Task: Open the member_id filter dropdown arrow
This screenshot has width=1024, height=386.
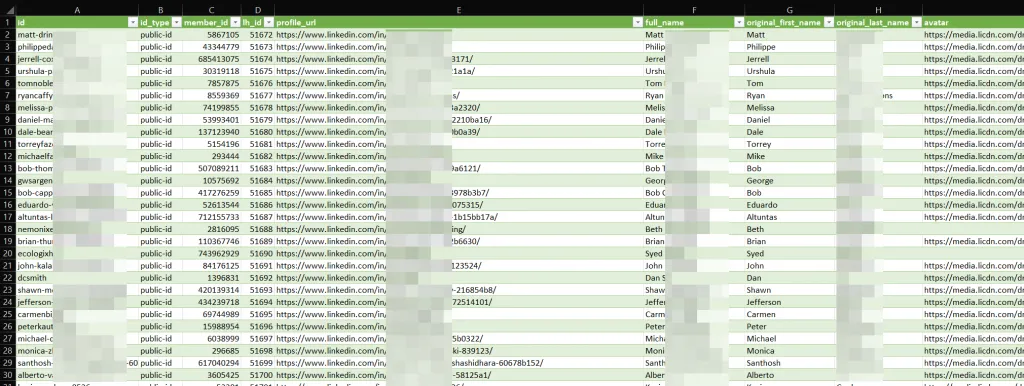Action: tap(236, 22)
